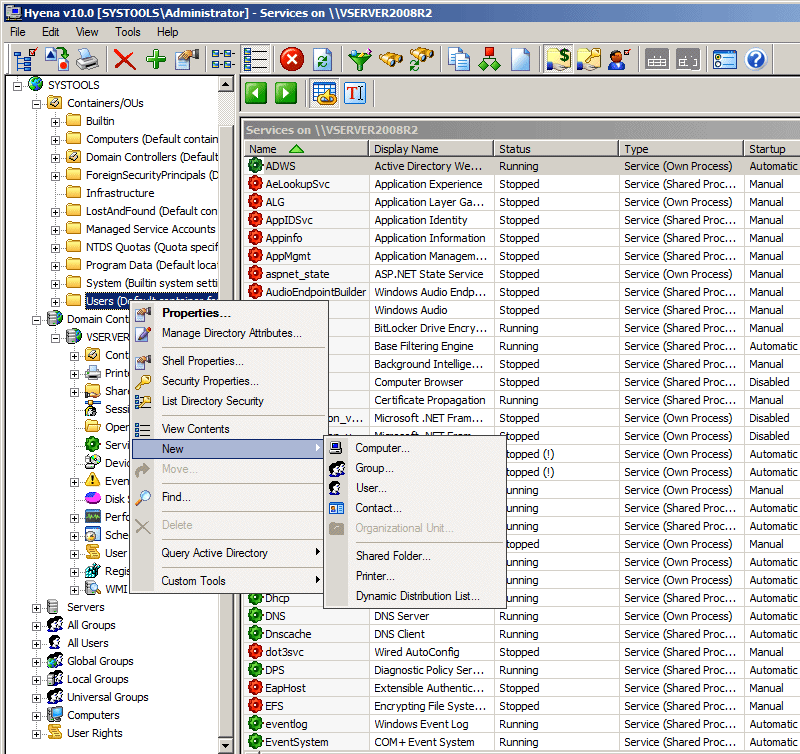Click the green plus add icon

point(155,59)
